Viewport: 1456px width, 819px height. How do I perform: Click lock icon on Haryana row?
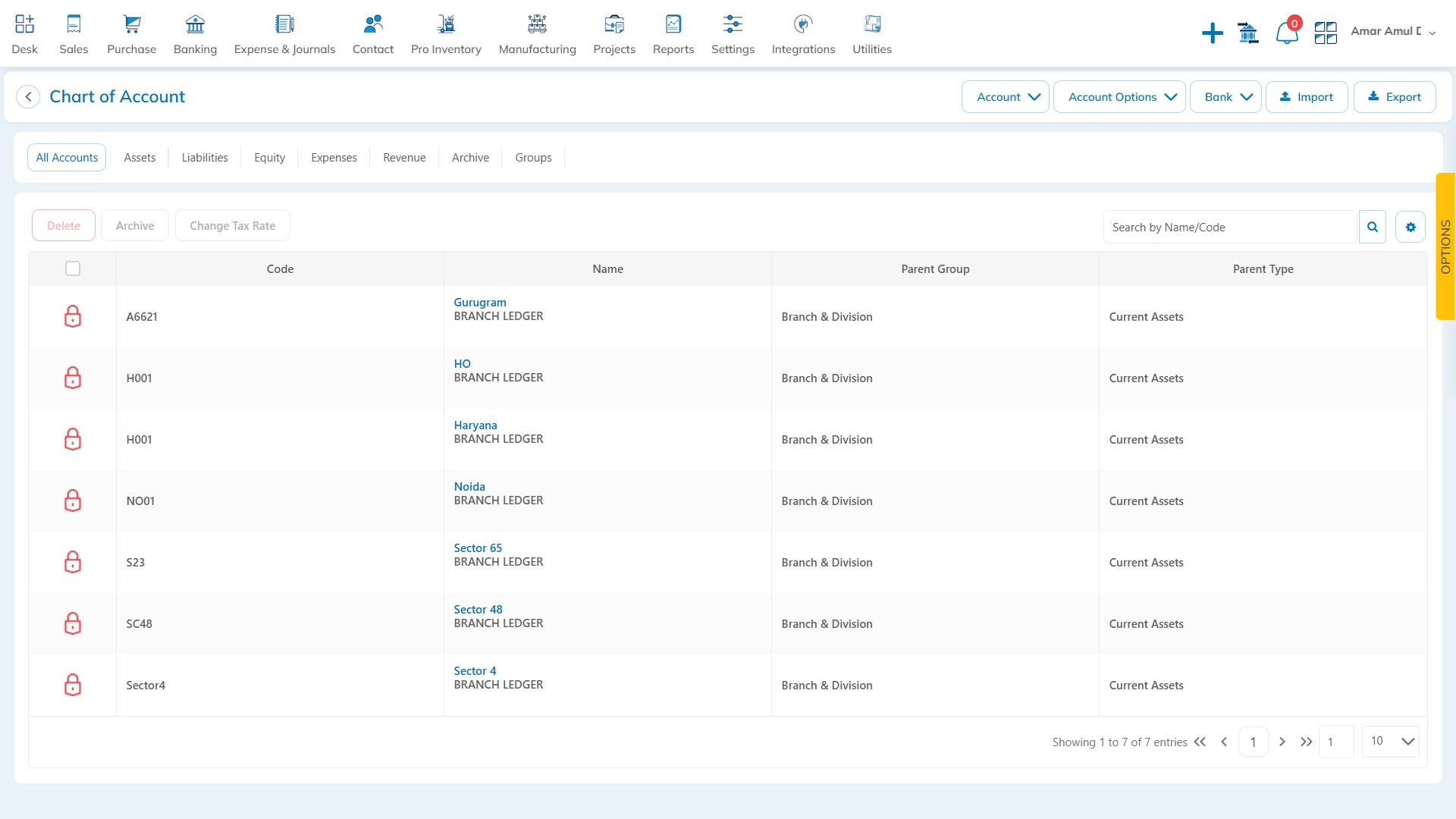(73, 439)
